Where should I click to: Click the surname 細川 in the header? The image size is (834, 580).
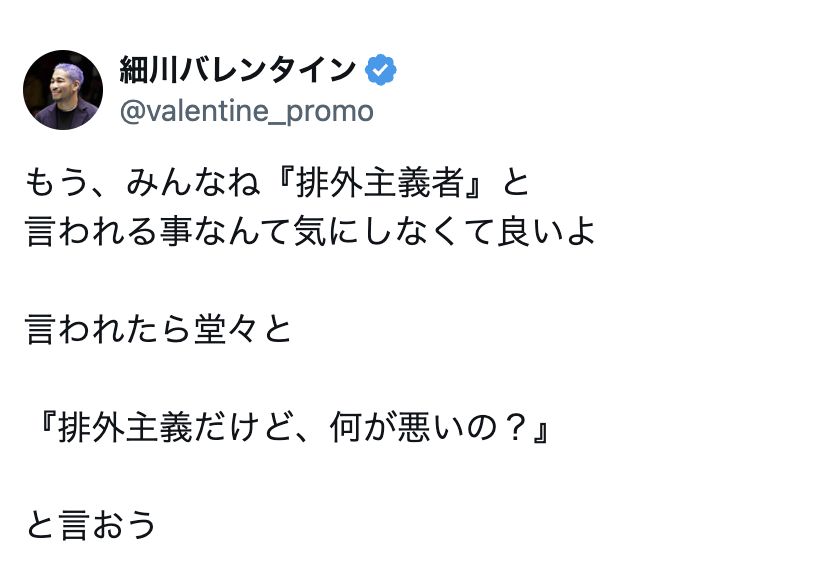(x=149, y=70)
